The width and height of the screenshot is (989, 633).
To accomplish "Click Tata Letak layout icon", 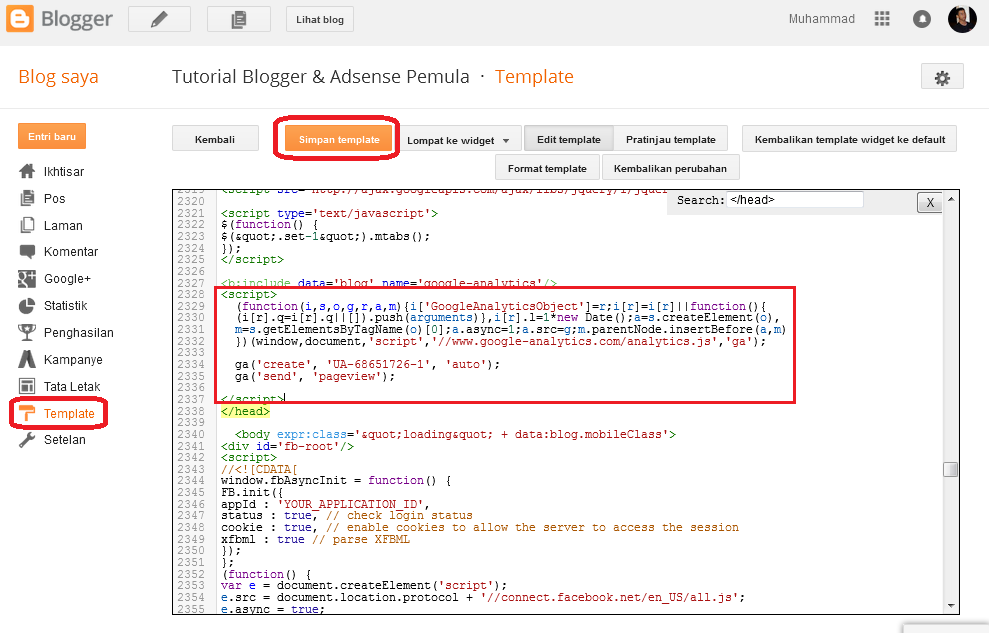I will [x=27, y=386].
